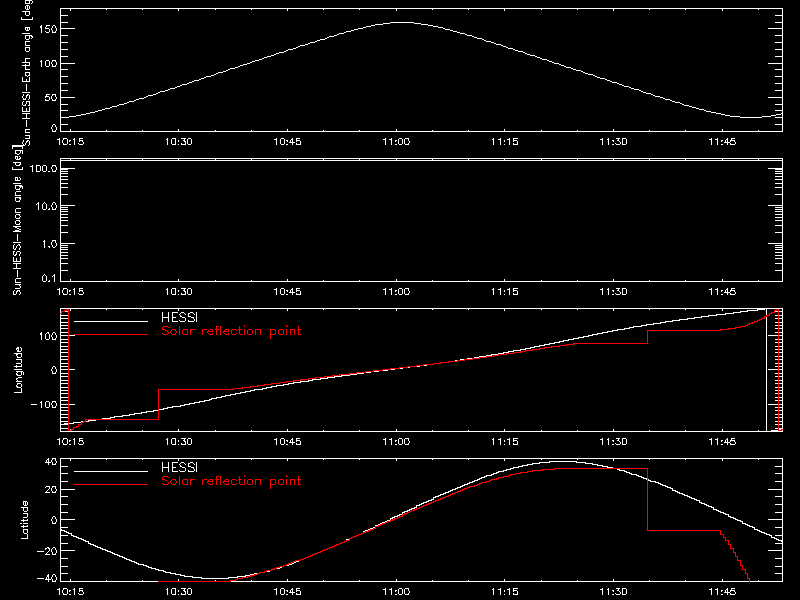The height and width of the screenshot is (600, 800).
Task: Click 11:00 time label under Latitude plot
Action: [x=396, y=591]
